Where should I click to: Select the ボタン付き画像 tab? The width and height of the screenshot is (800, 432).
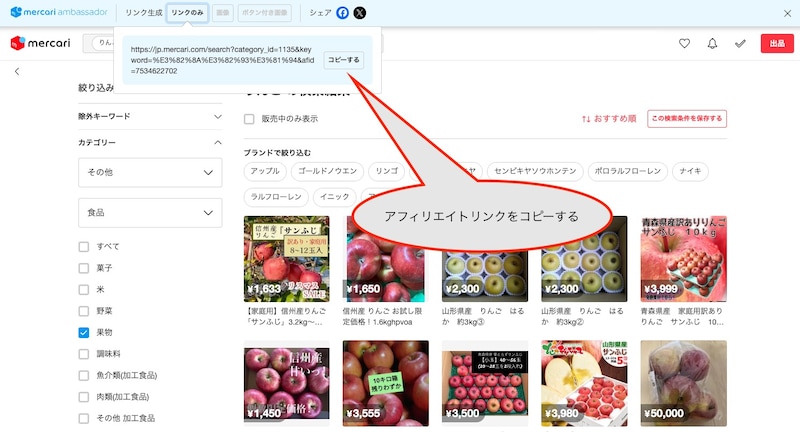pyautogui.click(x=264, y=13)
